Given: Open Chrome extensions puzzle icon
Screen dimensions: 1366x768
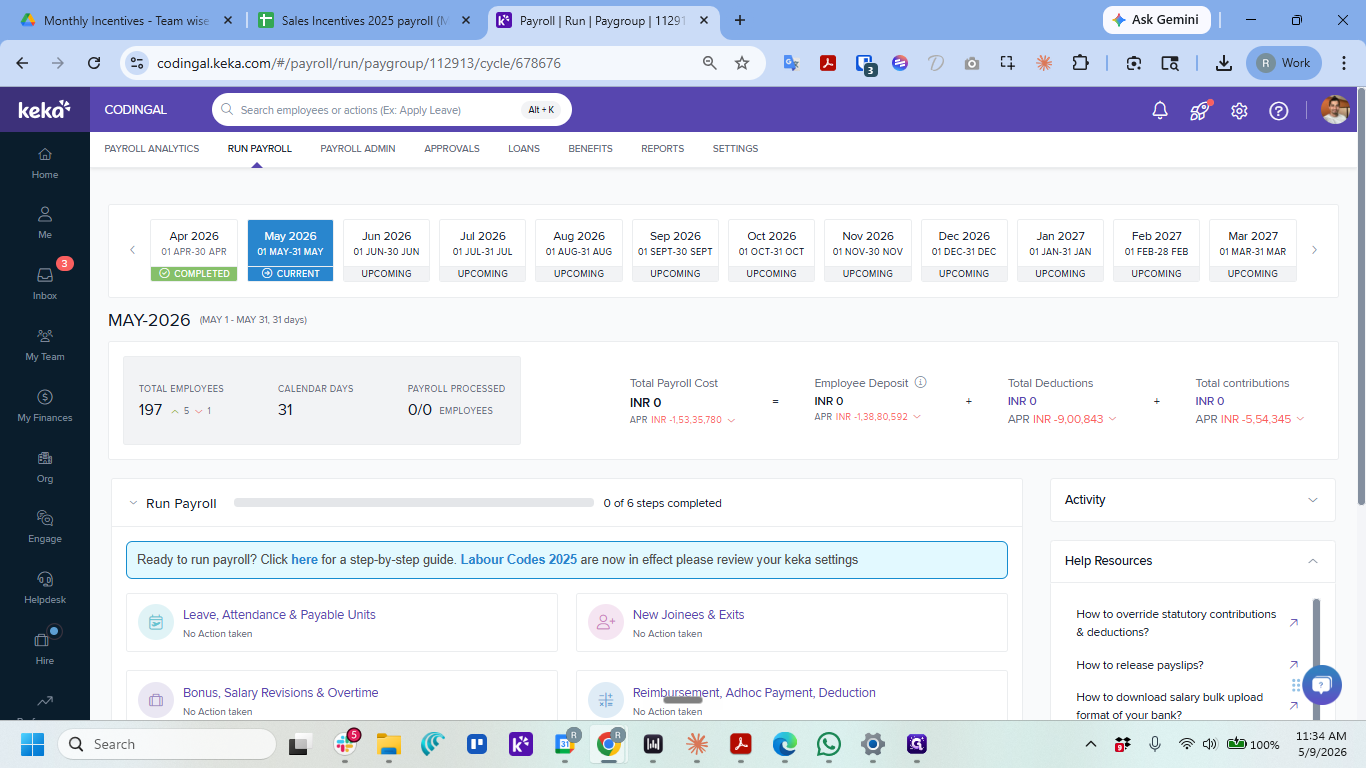Looking at the screenshot, I should point(1080,63).
